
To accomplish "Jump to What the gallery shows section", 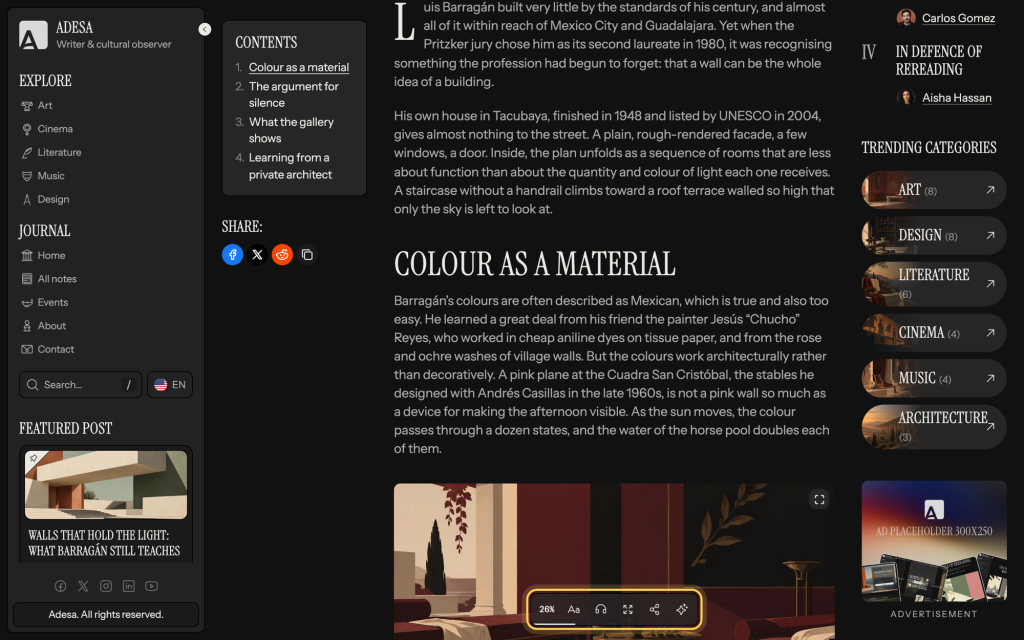I will tap(291, 130).
